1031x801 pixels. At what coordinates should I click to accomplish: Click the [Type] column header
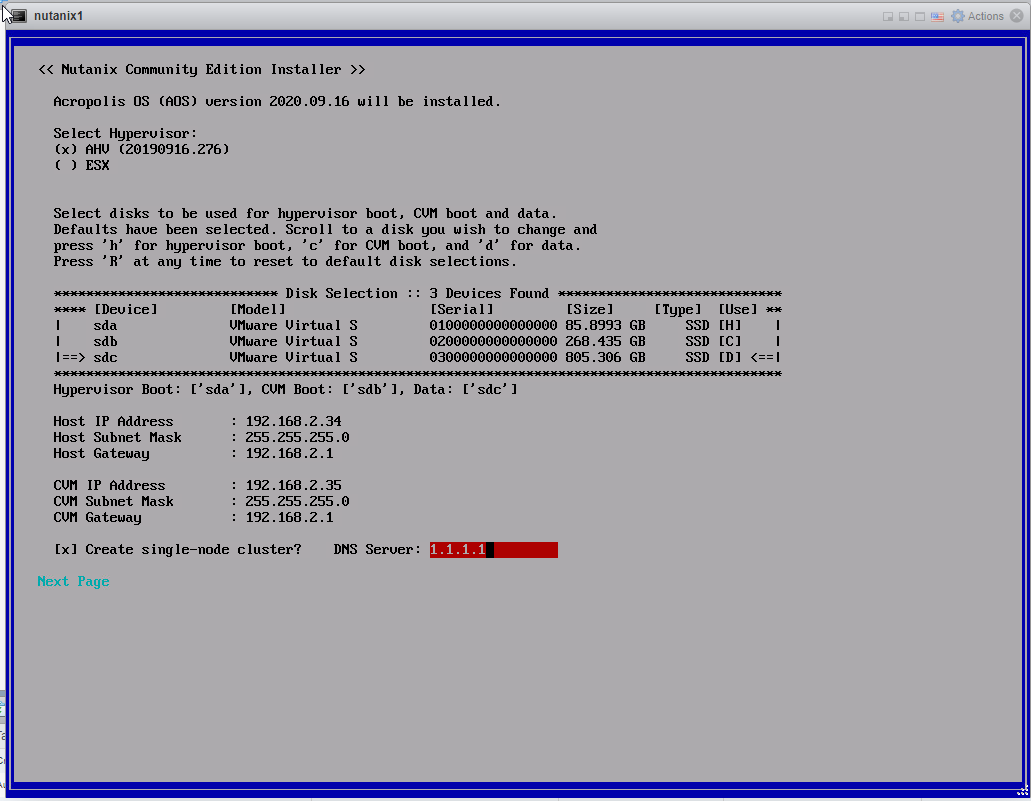677,309
